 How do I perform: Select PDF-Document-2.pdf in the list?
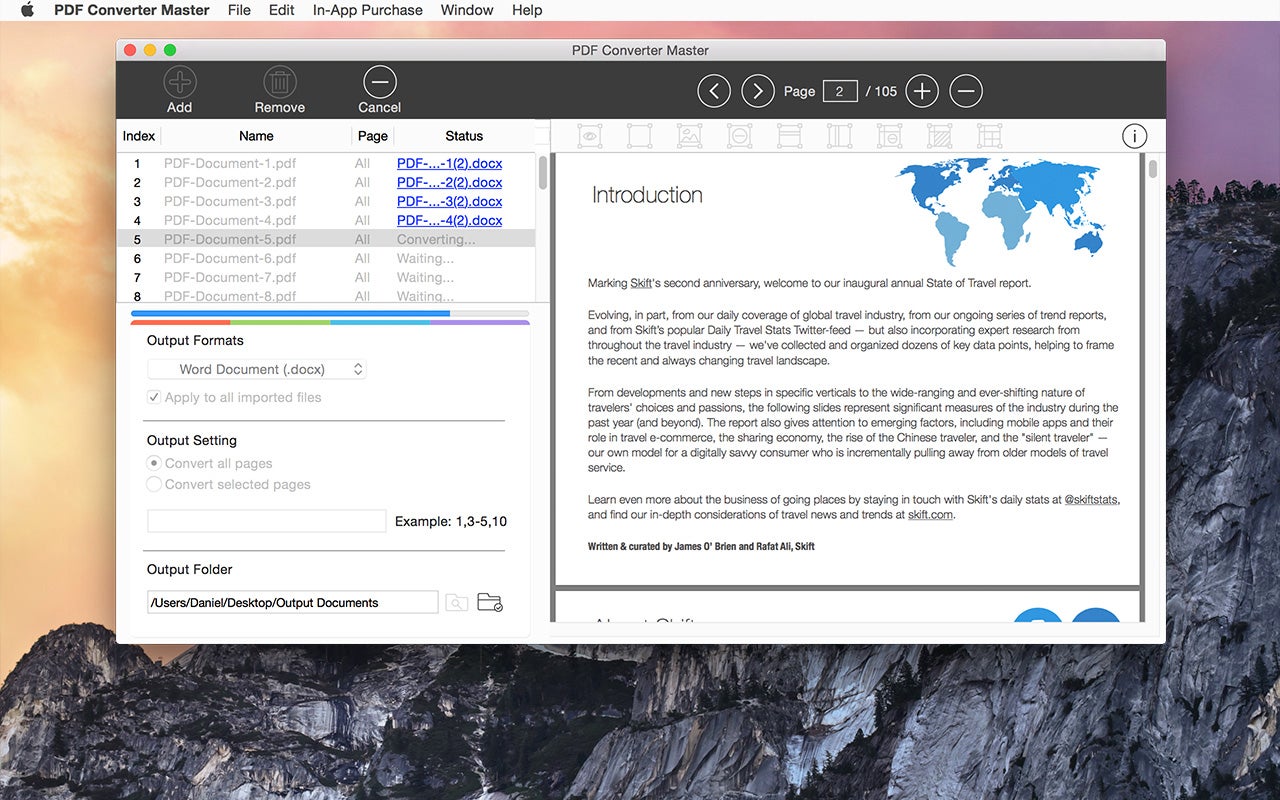(x=230, y=182)
